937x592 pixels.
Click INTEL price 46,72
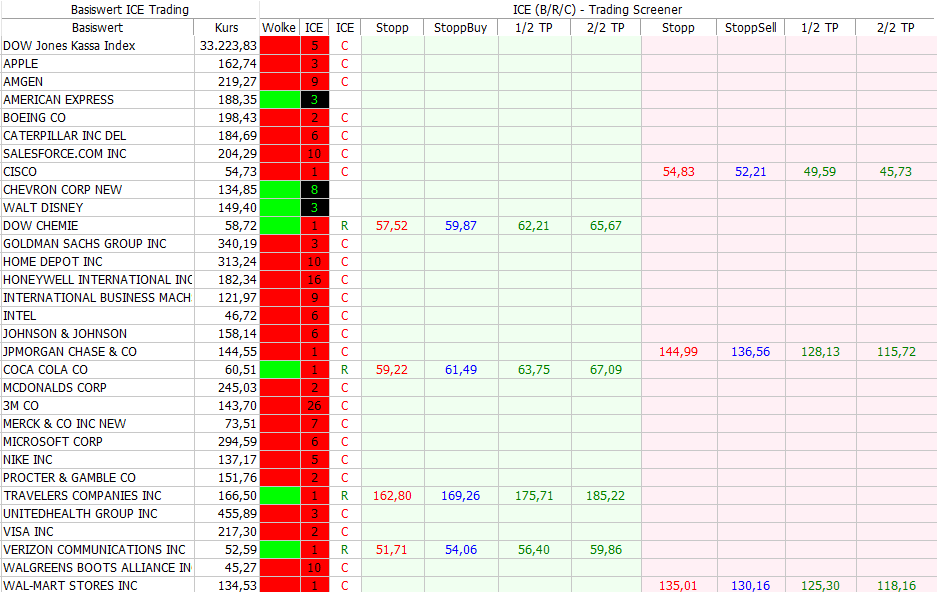(x=241, y=315)
